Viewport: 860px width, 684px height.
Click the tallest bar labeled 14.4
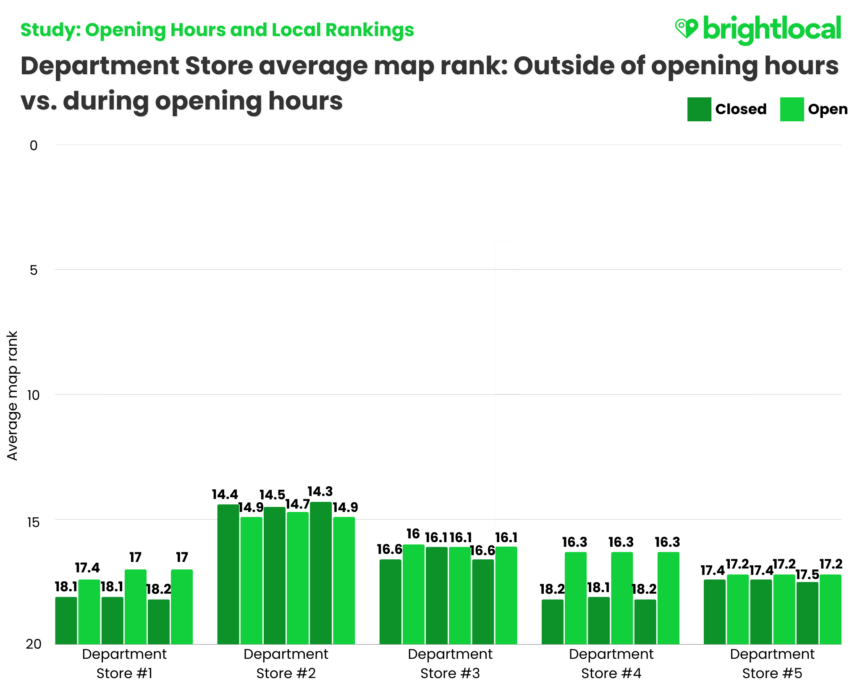(226, 570)
